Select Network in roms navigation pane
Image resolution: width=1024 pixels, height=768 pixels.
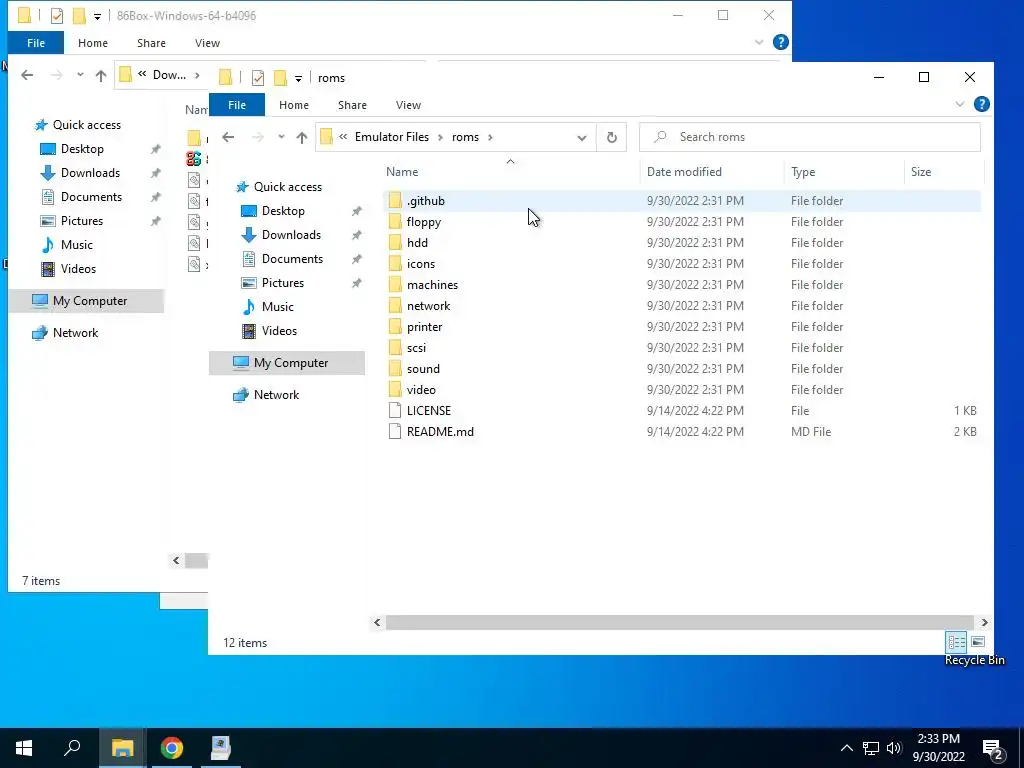[x=276, y=395]
